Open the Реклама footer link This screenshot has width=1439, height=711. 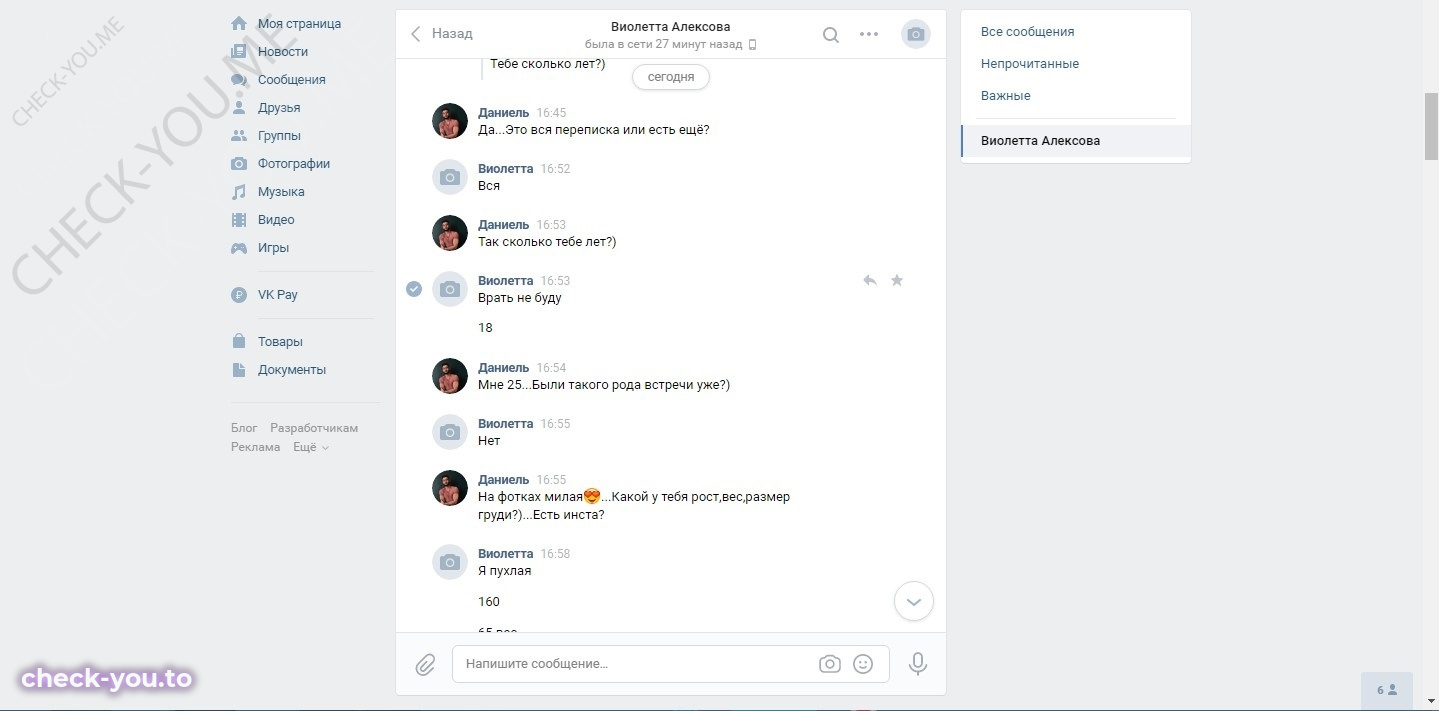(x=256, y=447)
